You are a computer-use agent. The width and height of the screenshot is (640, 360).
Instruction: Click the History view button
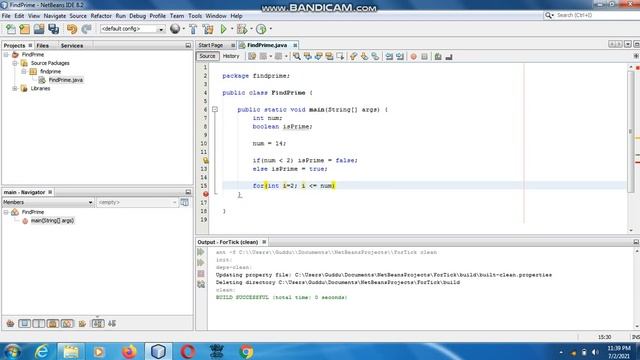pyautogui.click(x=231, y=56)
